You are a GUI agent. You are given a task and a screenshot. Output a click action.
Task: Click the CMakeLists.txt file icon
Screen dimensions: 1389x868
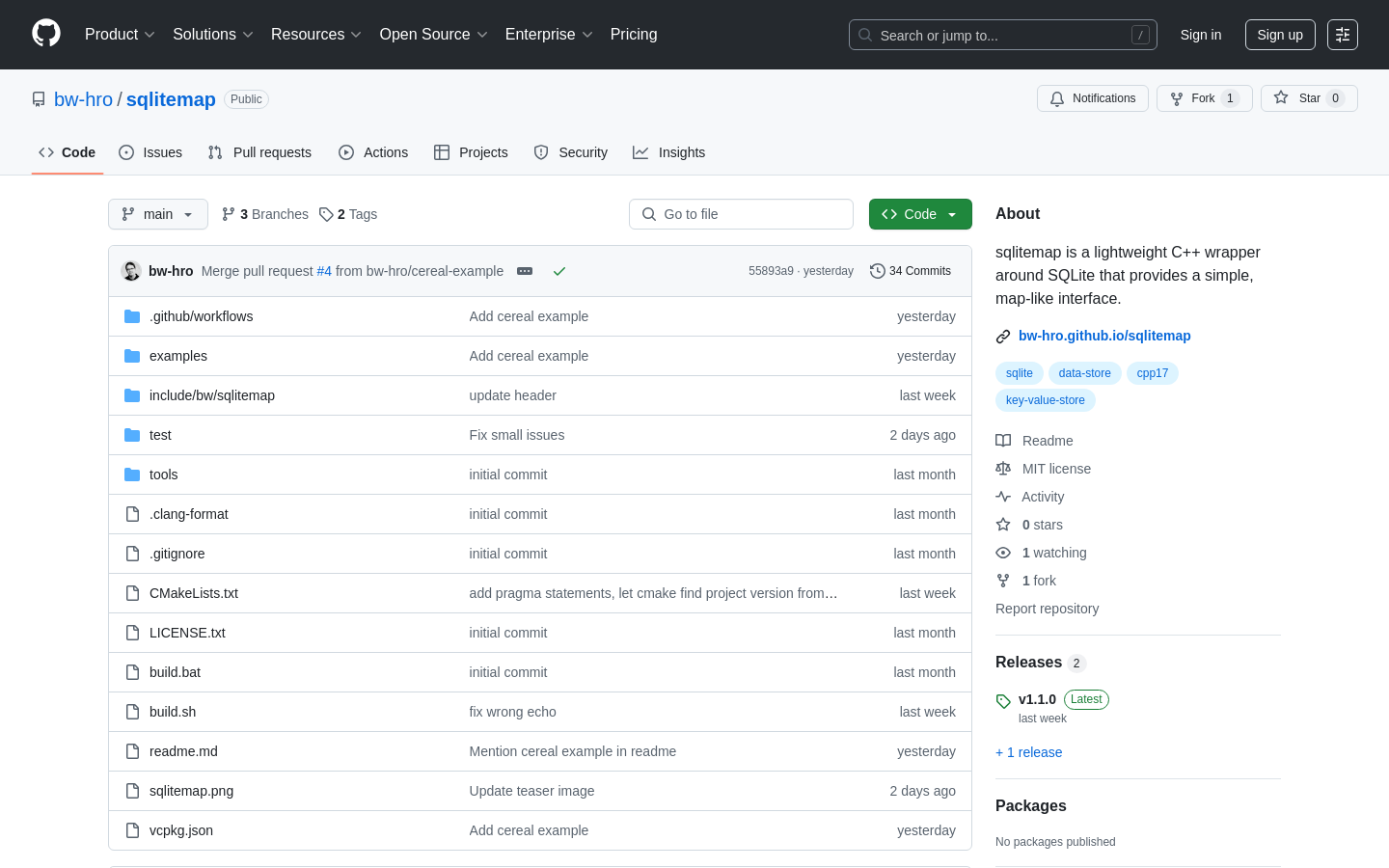pyautogui.click(x=132, y=593)
